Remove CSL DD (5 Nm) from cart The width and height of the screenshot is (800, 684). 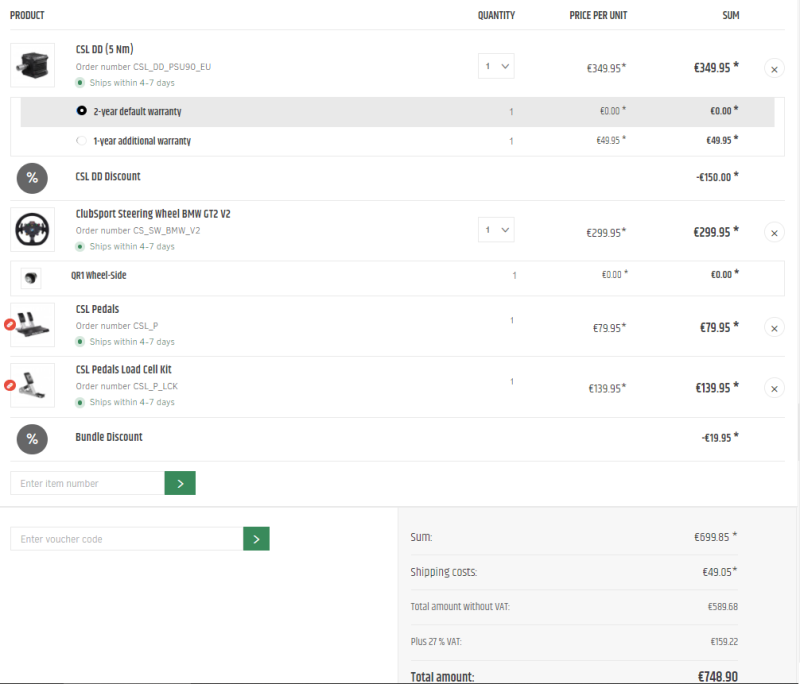coord(774,68)
